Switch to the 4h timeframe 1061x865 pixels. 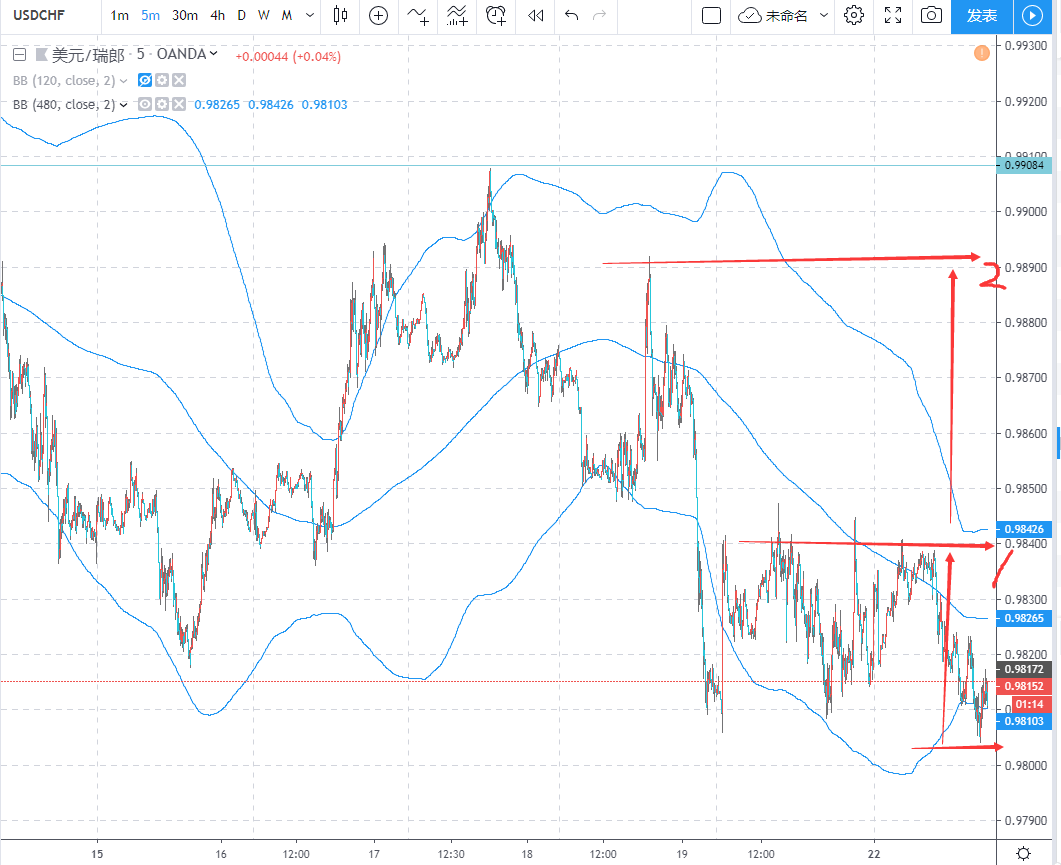pyautogui.click(x=217, y=15)
